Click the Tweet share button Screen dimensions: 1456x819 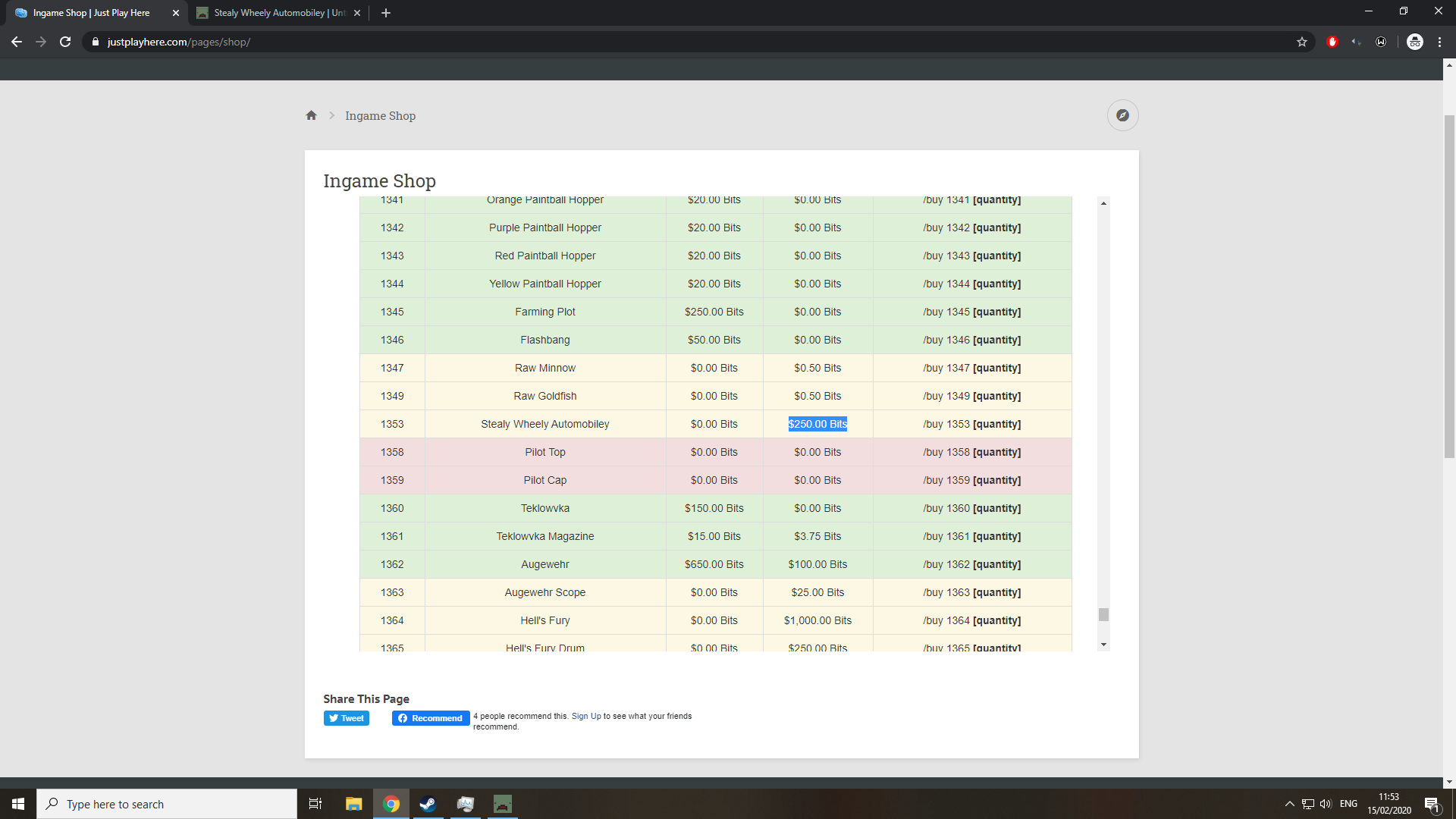347,718
